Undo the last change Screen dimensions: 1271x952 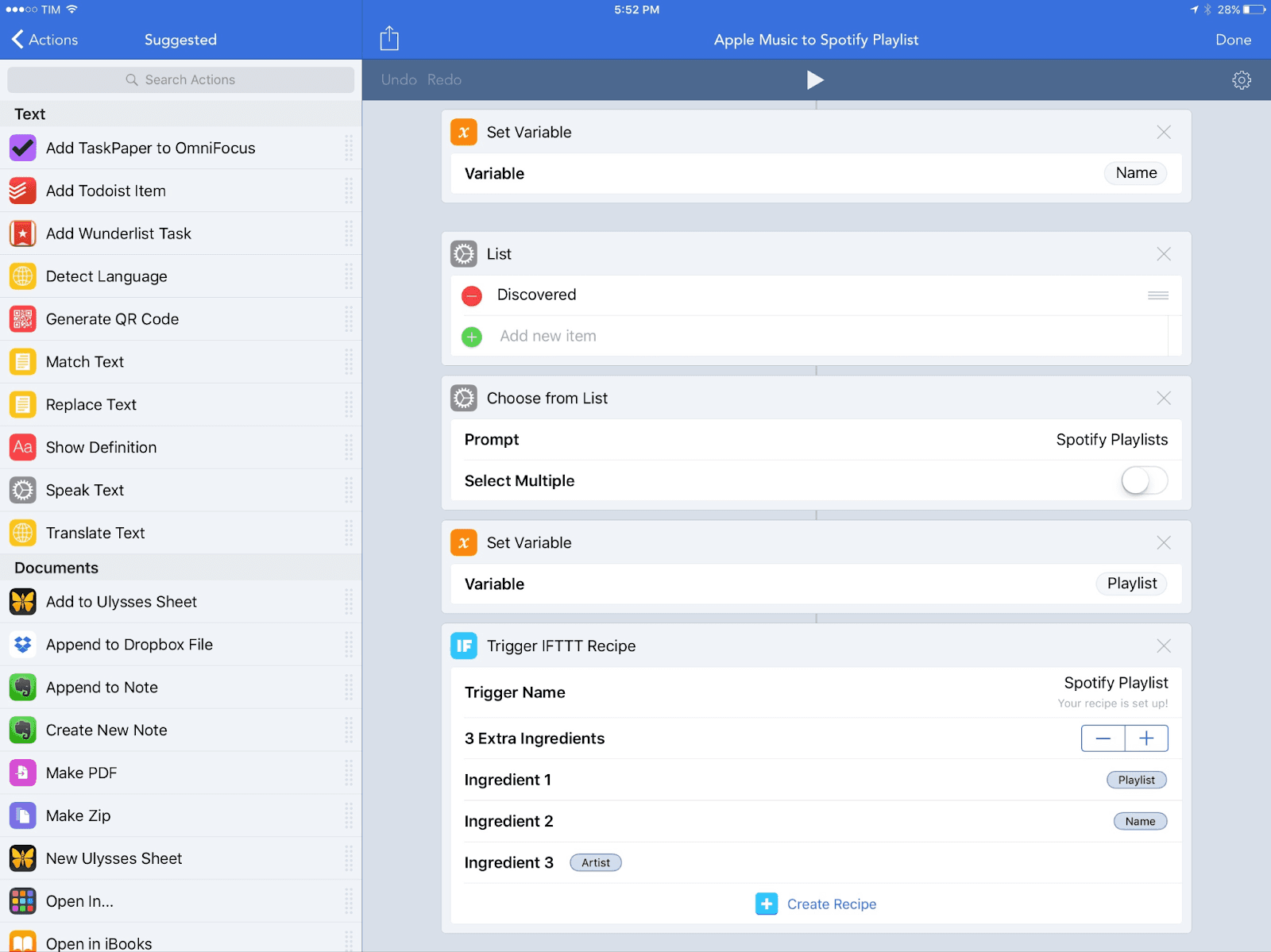[x=399, y=79]
